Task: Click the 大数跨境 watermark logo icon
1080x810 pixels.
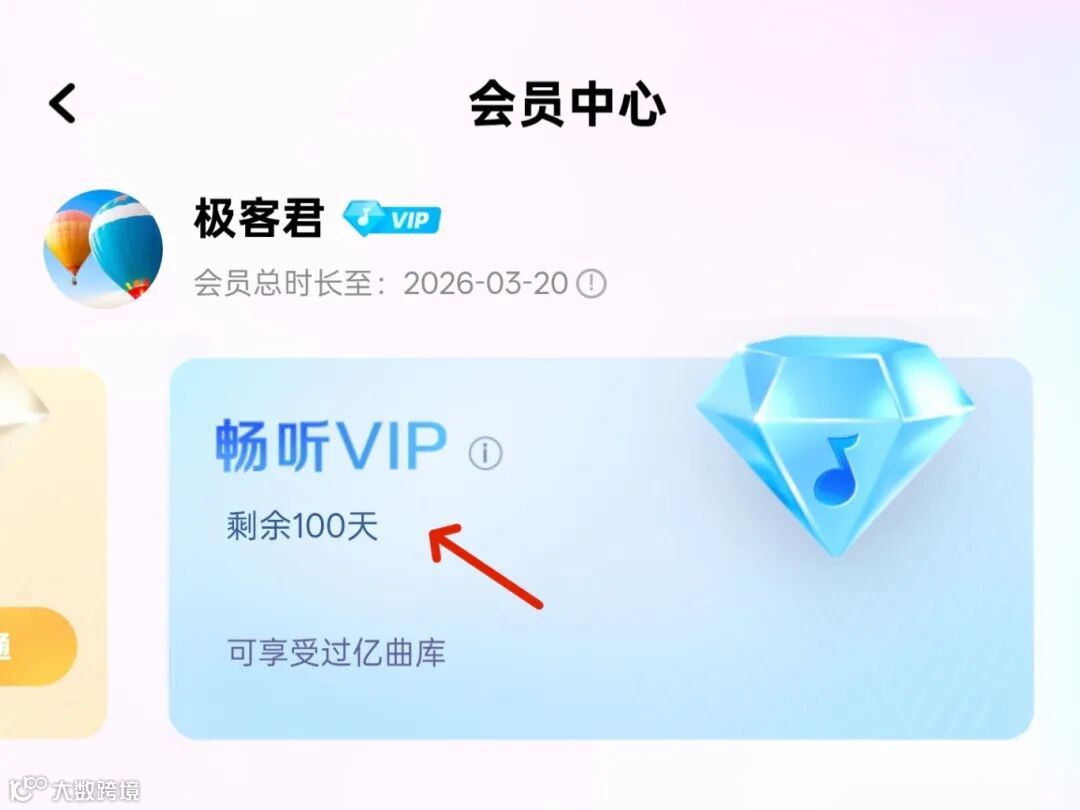Action: coord(28,789)
